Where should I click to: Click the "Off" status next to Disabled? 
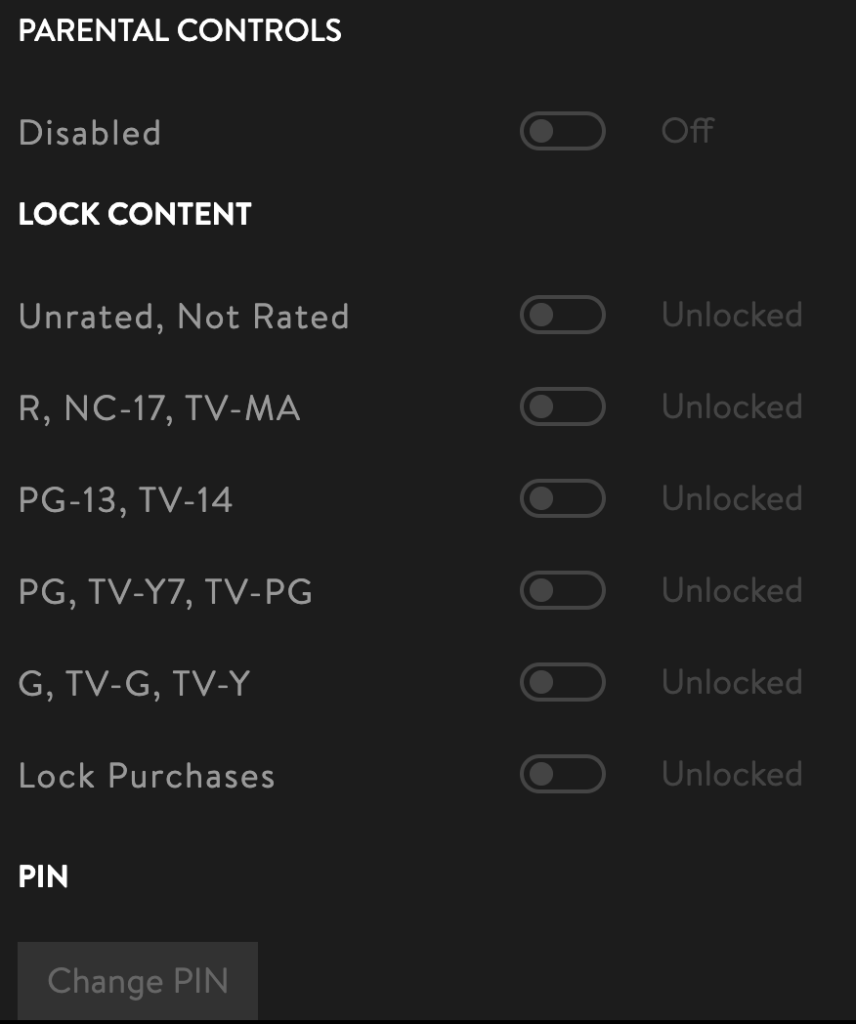[x=687, y=131]
